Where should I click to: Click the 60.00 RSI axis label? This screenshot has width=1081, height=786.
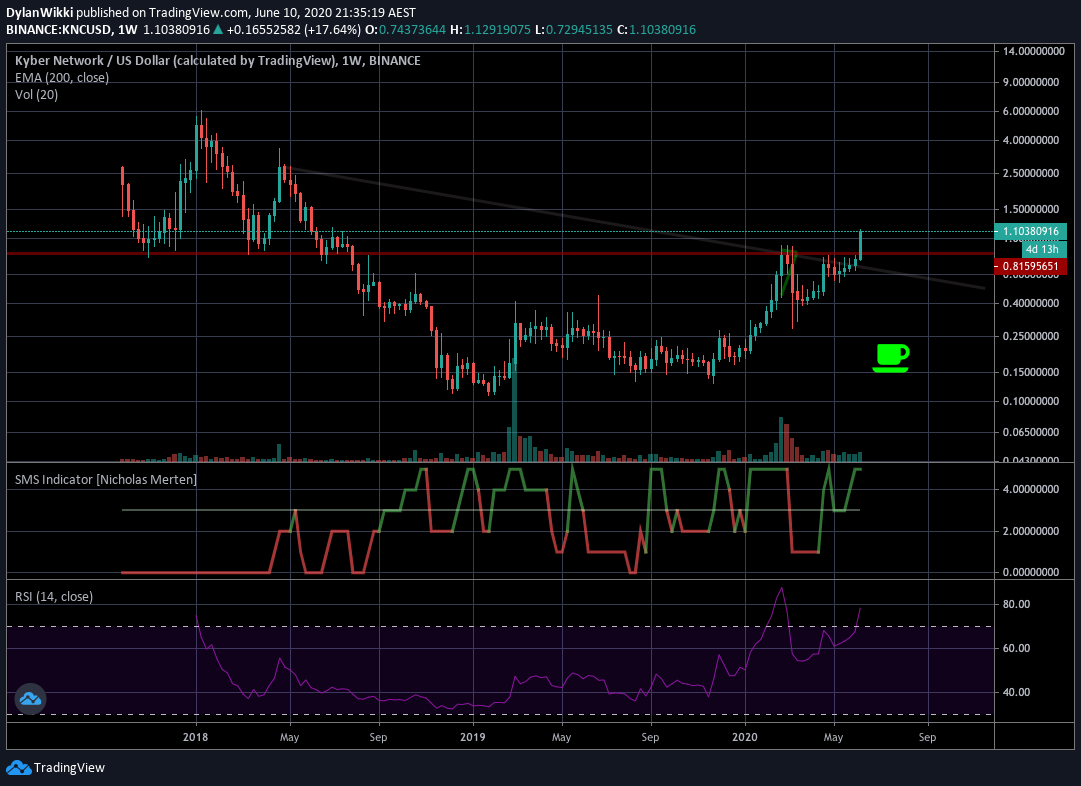1016,648
